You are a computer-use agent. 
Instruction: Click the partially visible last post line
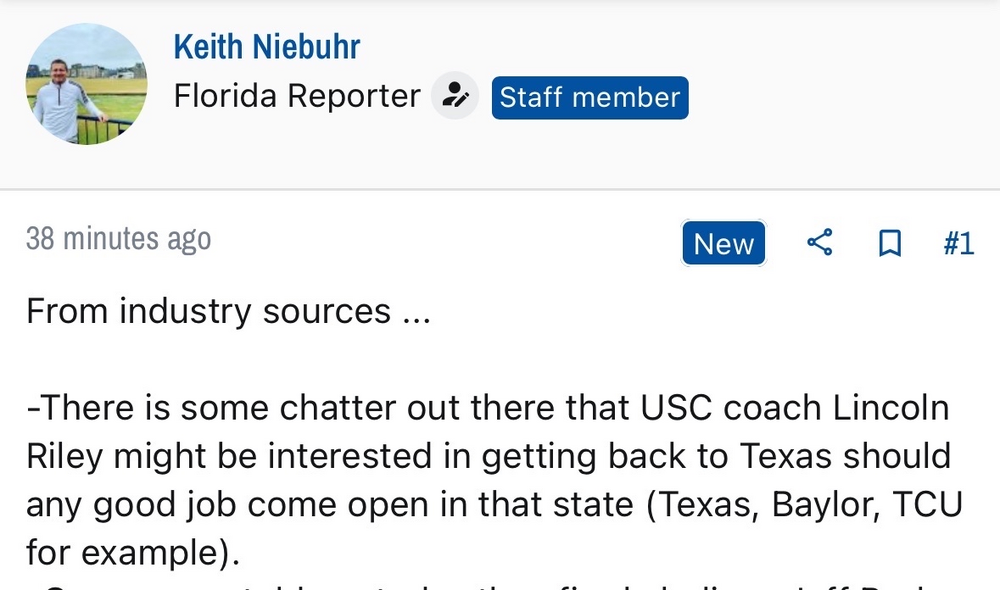pos(500,583)
